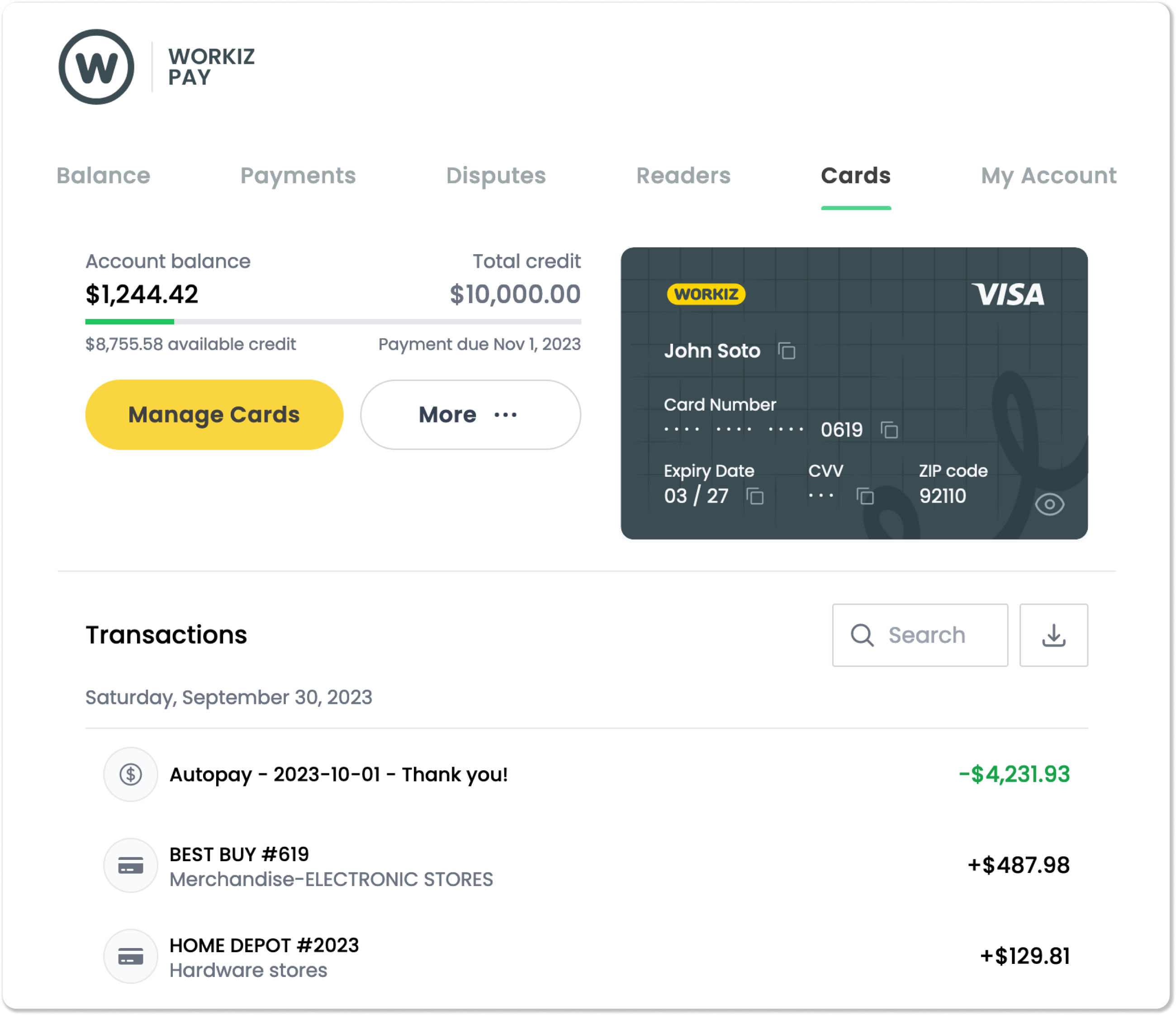Copy the CVV code
This screenshot has width=1176, height=1015.
coord(864,496)
